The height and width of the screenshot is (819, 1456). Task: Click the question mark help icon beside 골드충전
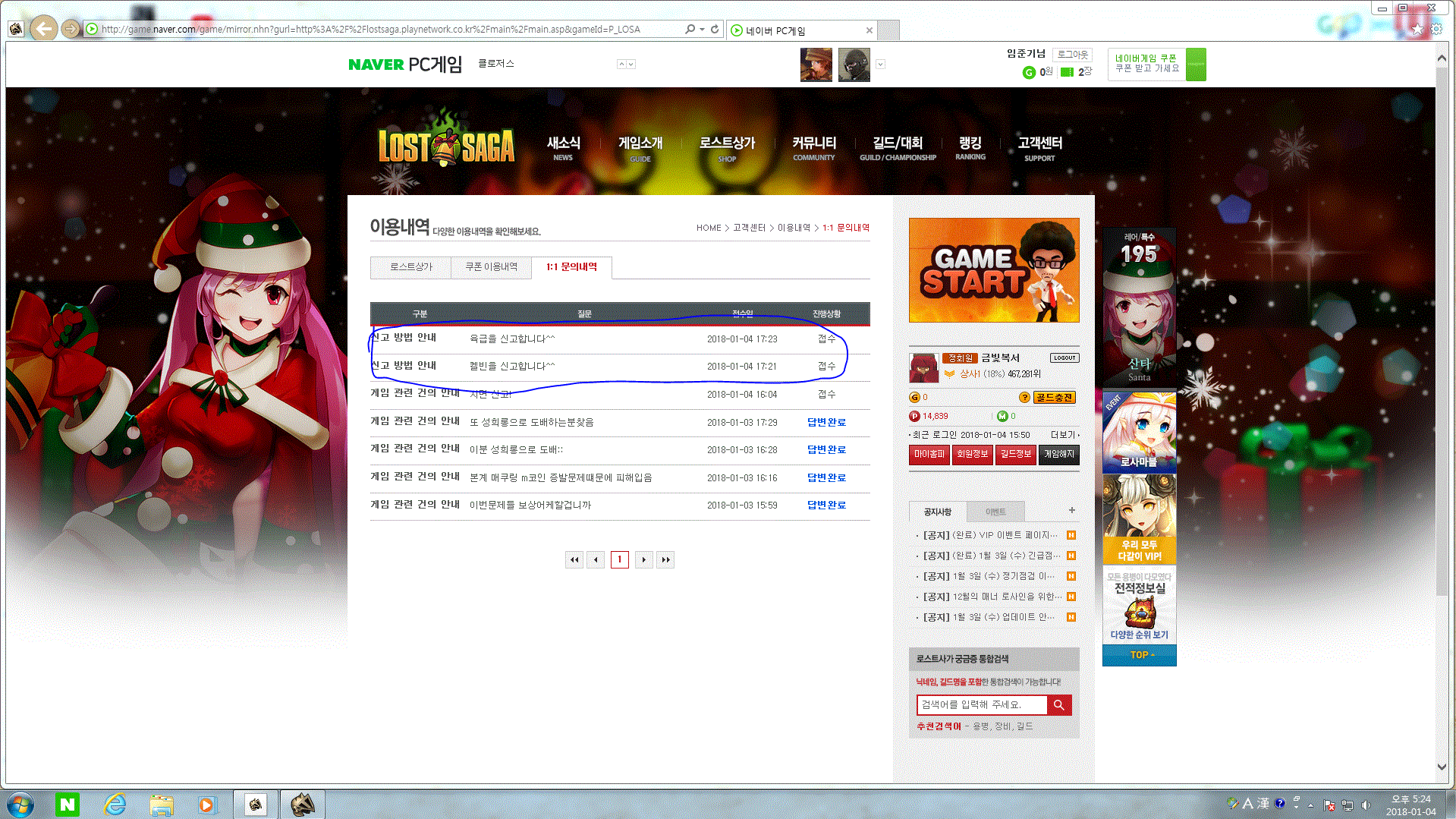1024,397
